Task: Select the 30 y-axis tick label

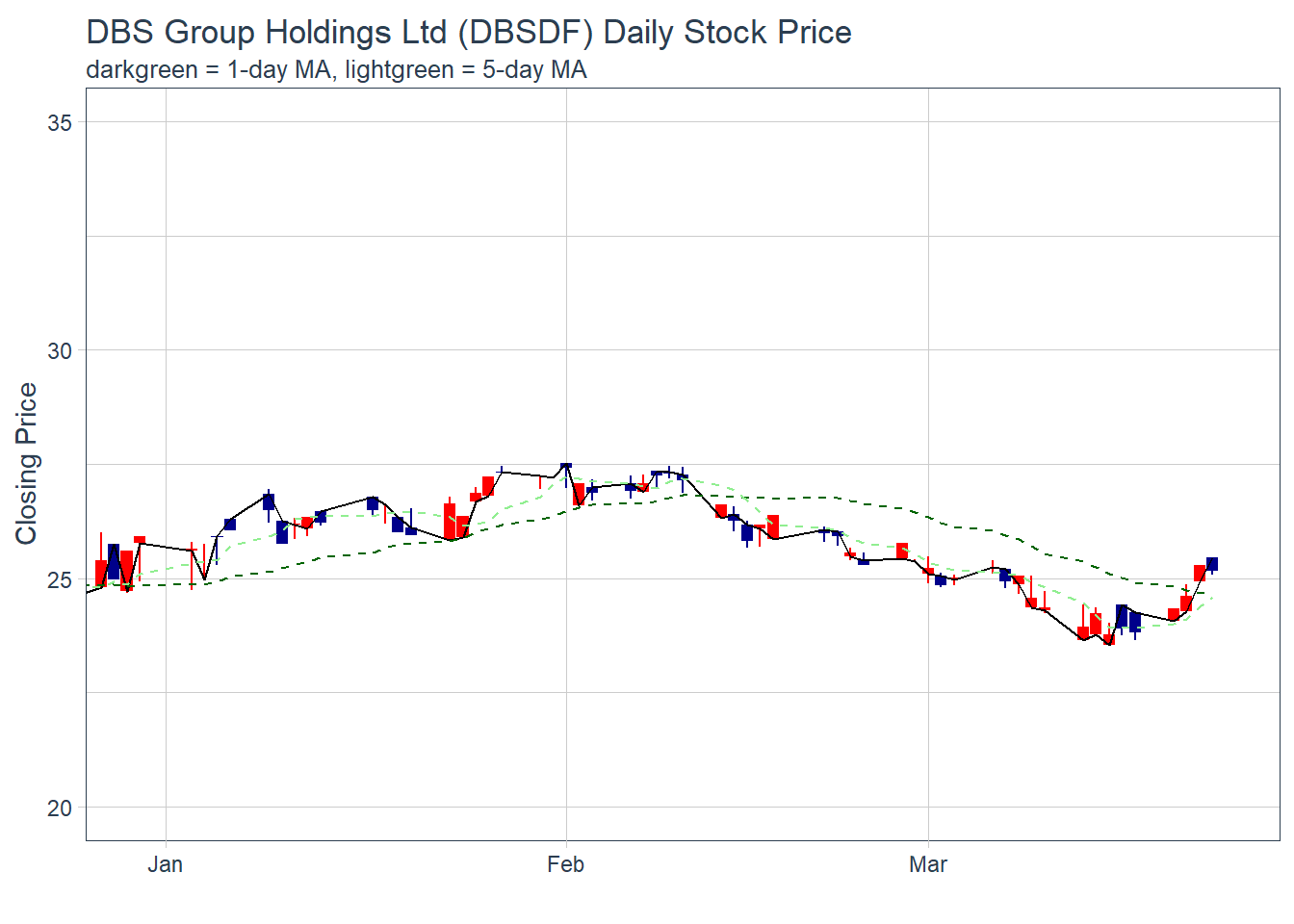Action: tap(60, 351)
